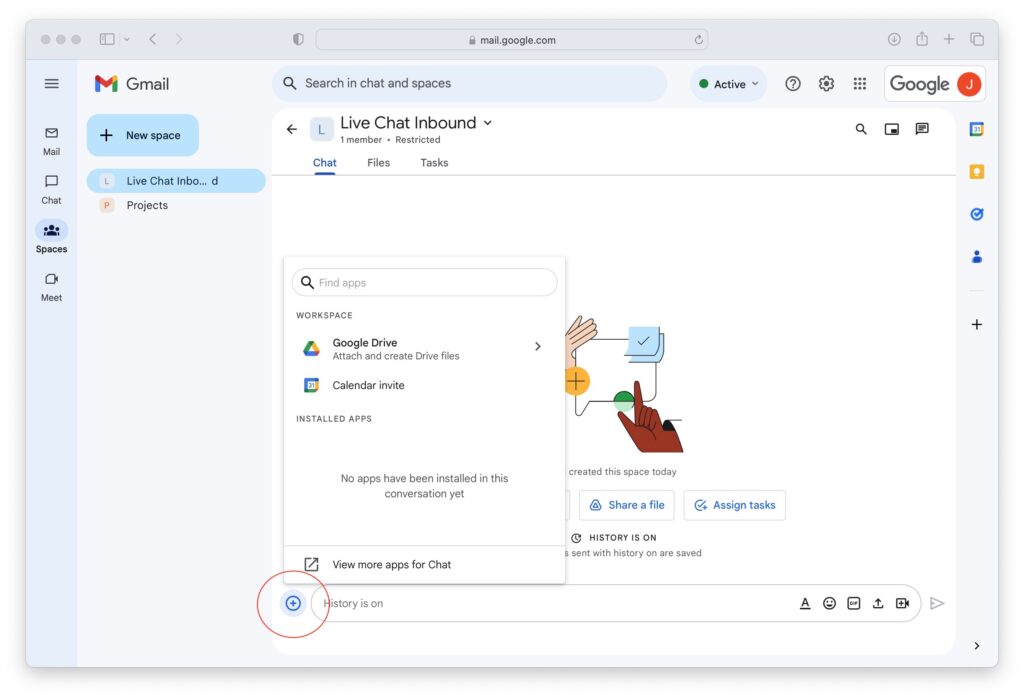Viewport: 1024px width, 699px height.
Task: Send the message with arrow icon
Action: 937,603
